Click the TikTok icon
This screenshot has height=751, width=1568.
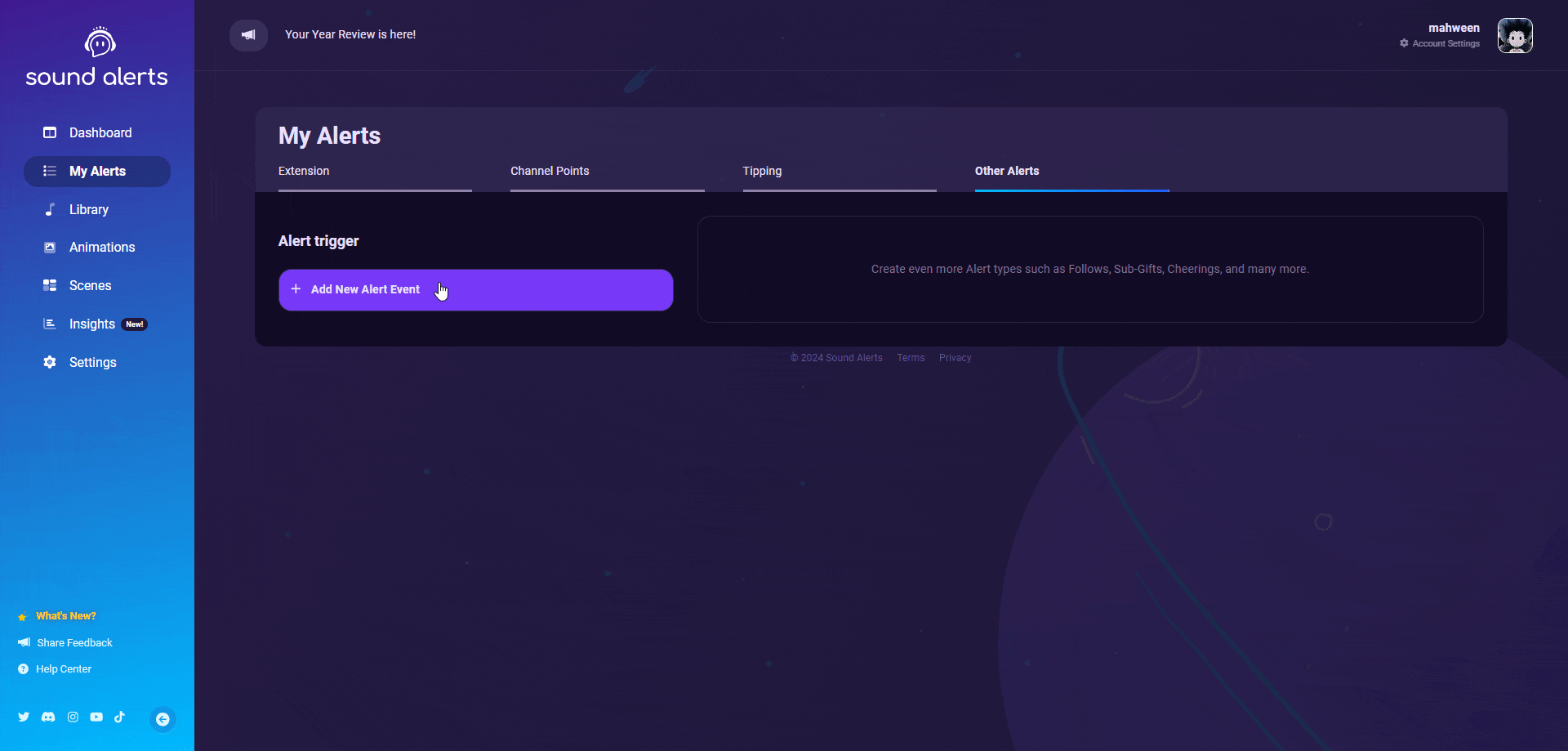point(119,717)
